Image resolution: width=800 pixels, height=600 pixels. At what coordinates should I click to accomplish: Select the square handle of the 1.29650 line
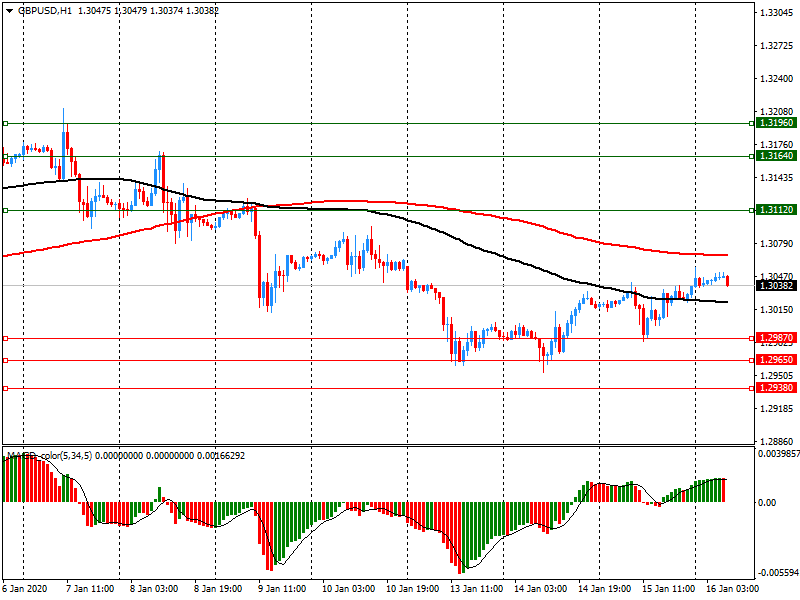click(x=6, y=360)
